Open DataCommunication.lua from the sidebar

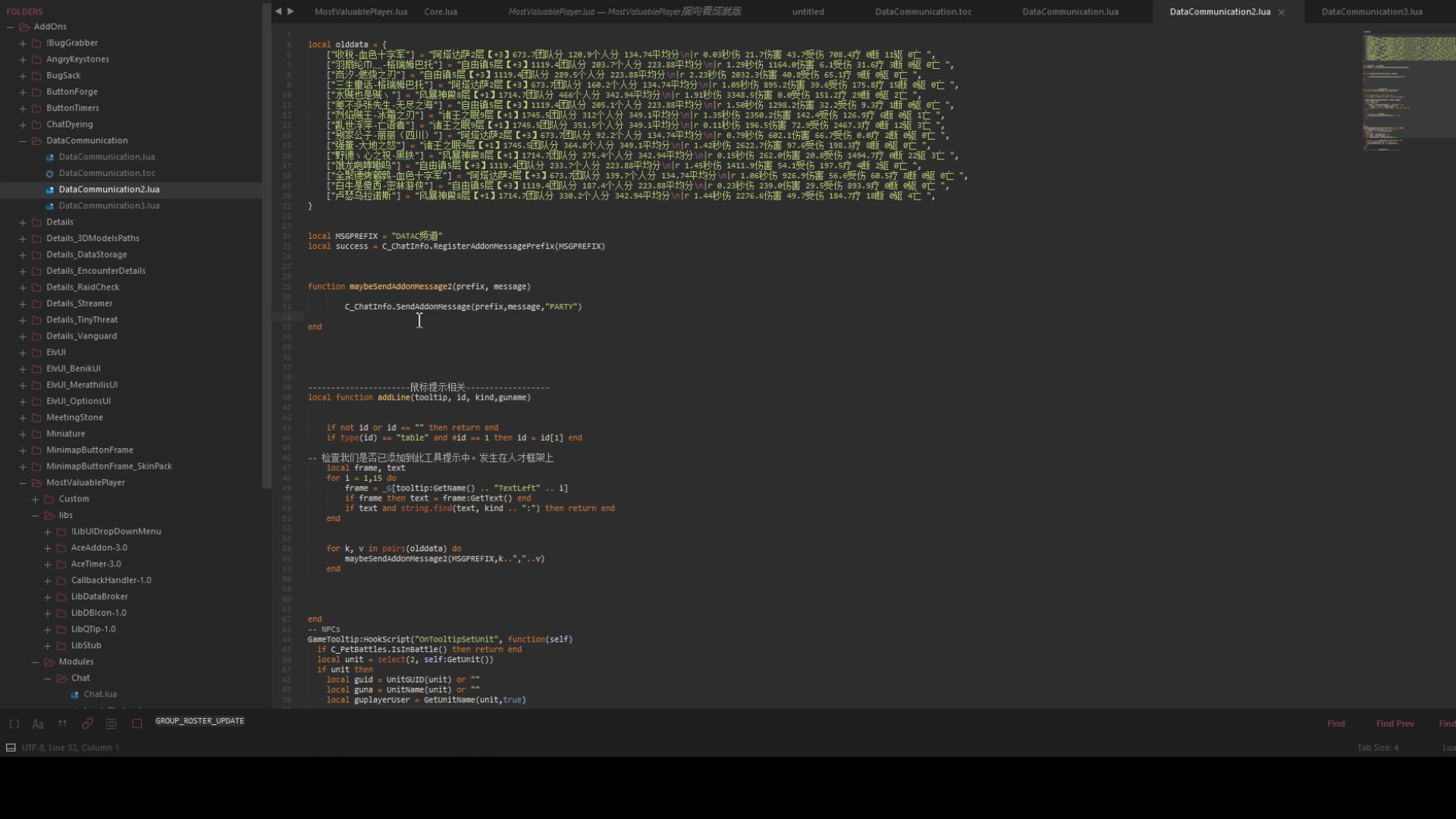[107, 157]
